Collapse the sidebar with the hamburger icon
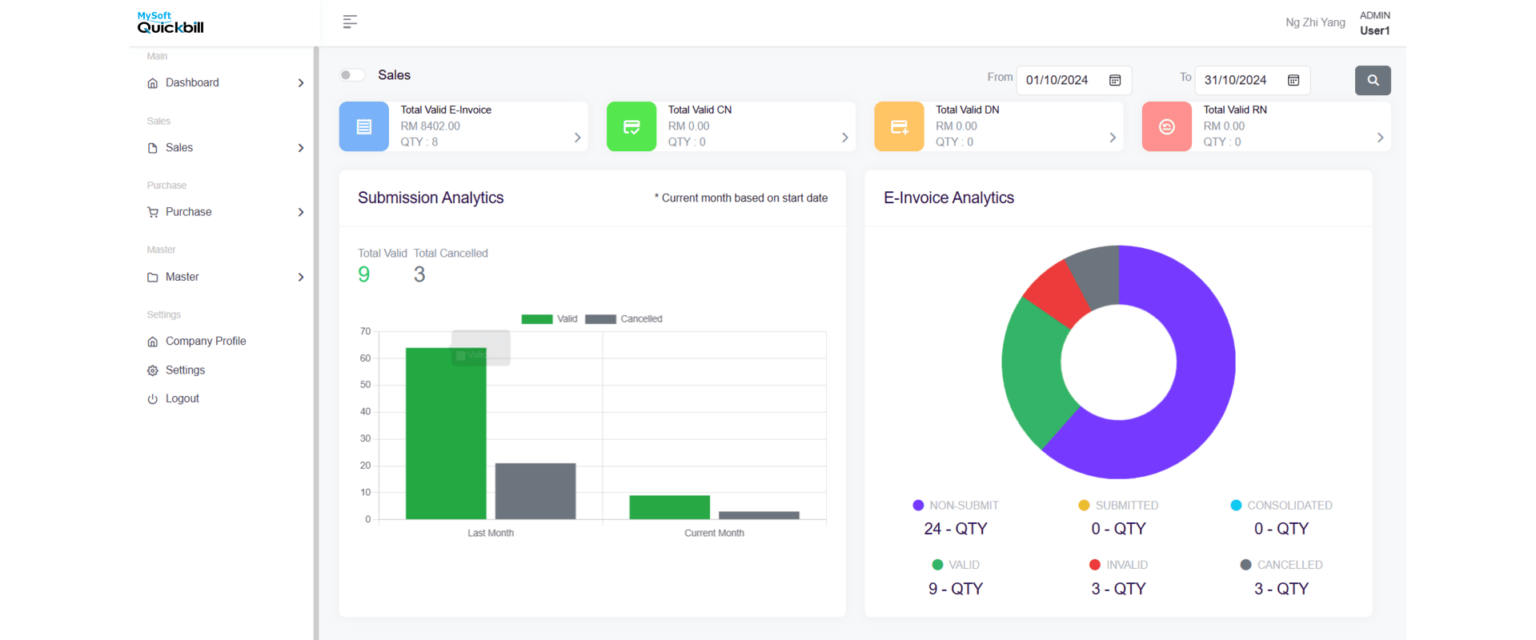Screen dimensions: 1536x640 tap(350, 22)
